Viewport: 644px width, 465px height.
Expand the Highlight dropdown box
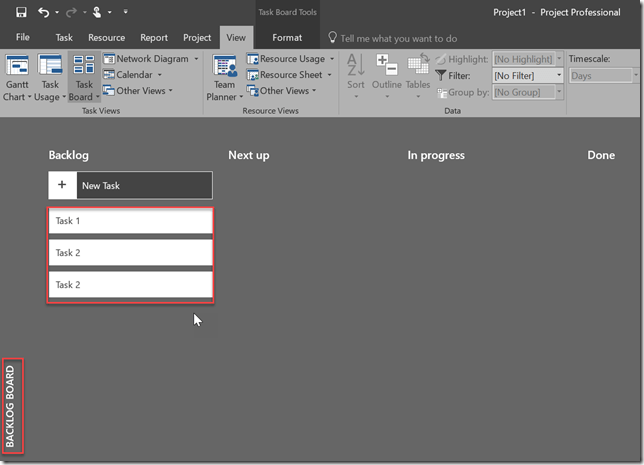coord(527,60)
